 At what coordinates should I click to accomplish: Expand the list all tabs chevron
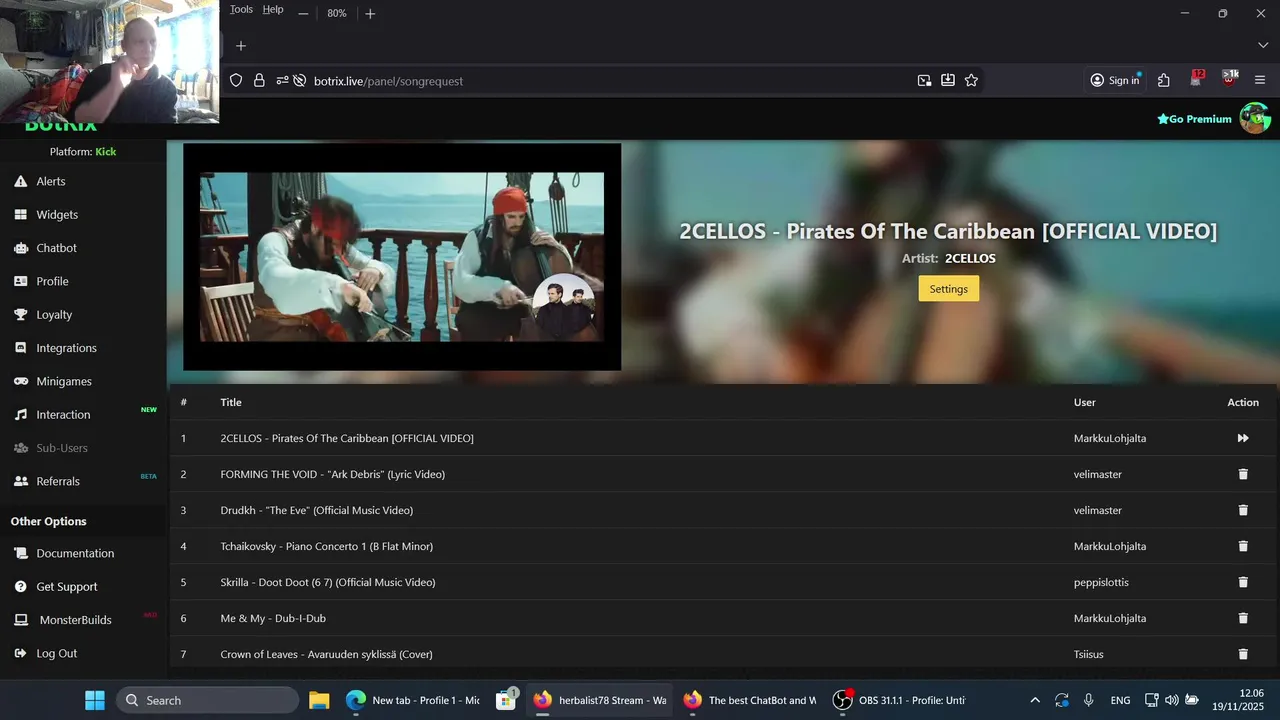1262,45
